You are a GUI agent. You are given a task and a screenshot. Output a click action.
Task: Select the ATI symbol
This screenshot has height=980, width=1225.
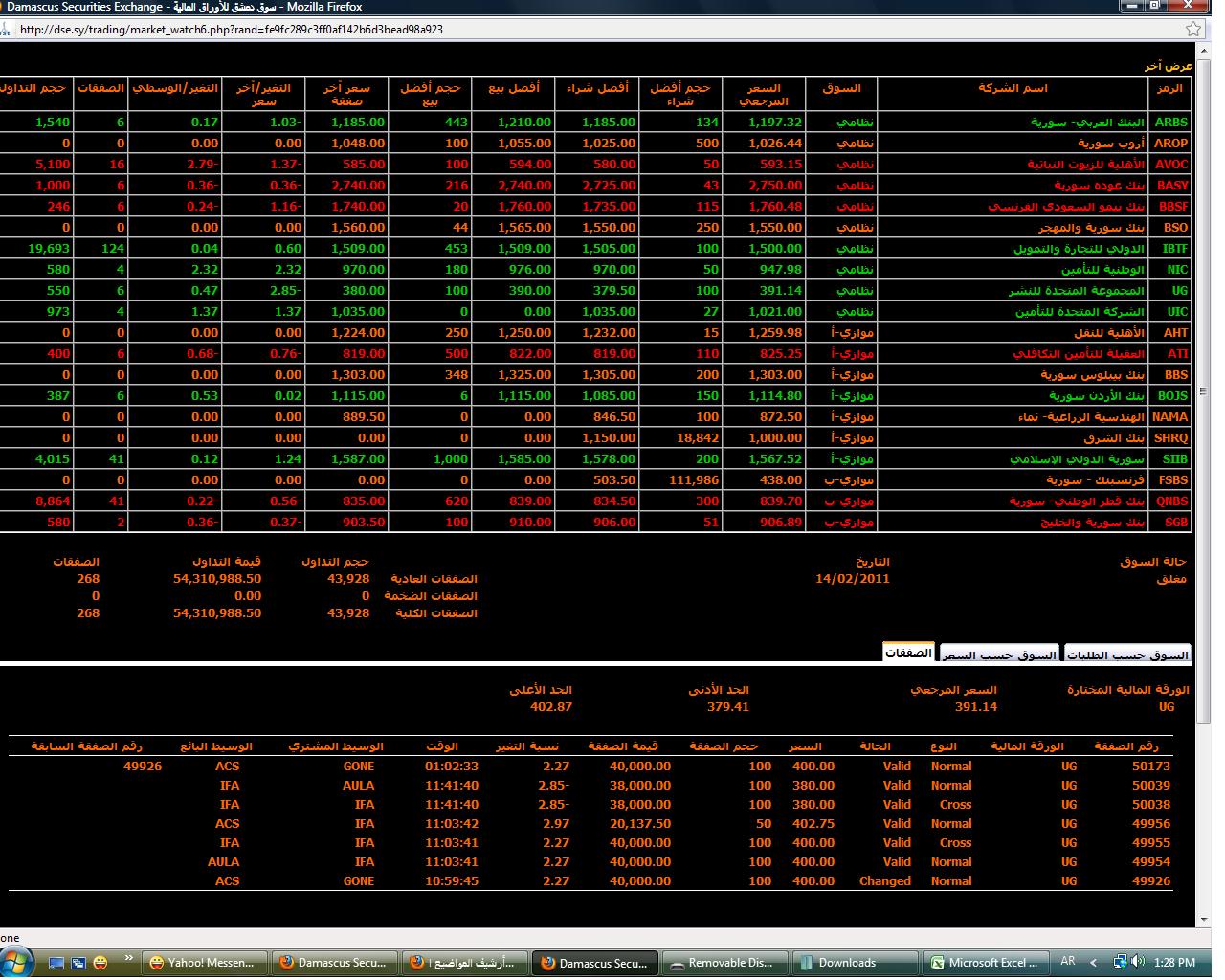[x=1177, y=354]
